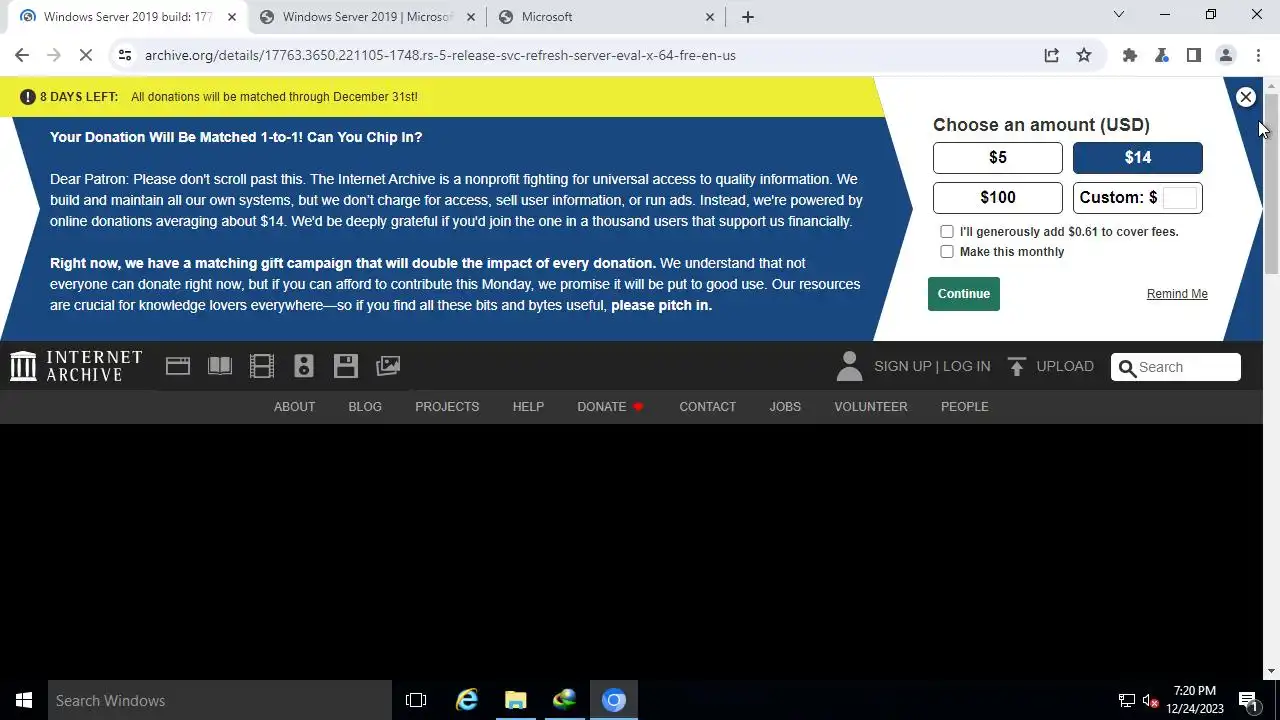Open File Explorer from the taskbar
Image resolution: width=1280 pixels, height=720 pixels.
coord(516,700)
